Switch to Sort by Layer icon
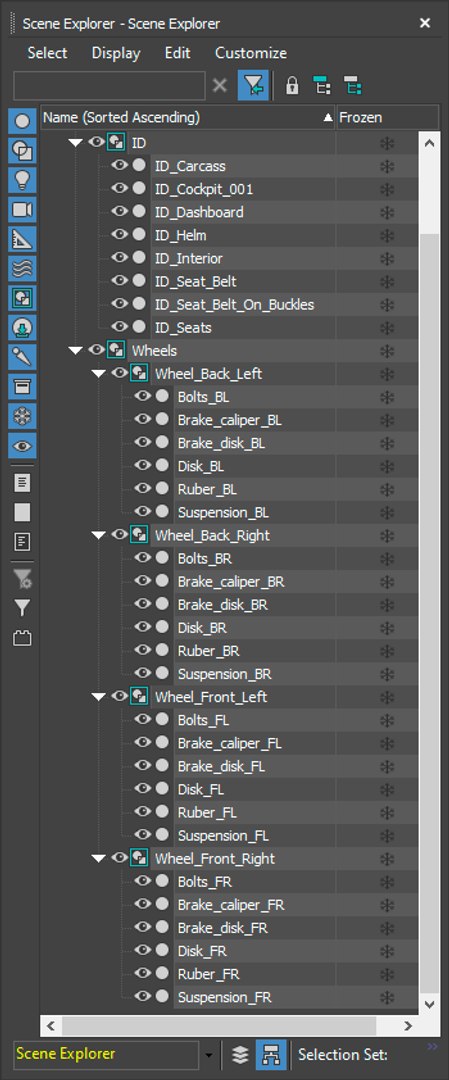The height and width of the screenshot is (1080, 449). pyautogui.click(x=240, y=1055)
